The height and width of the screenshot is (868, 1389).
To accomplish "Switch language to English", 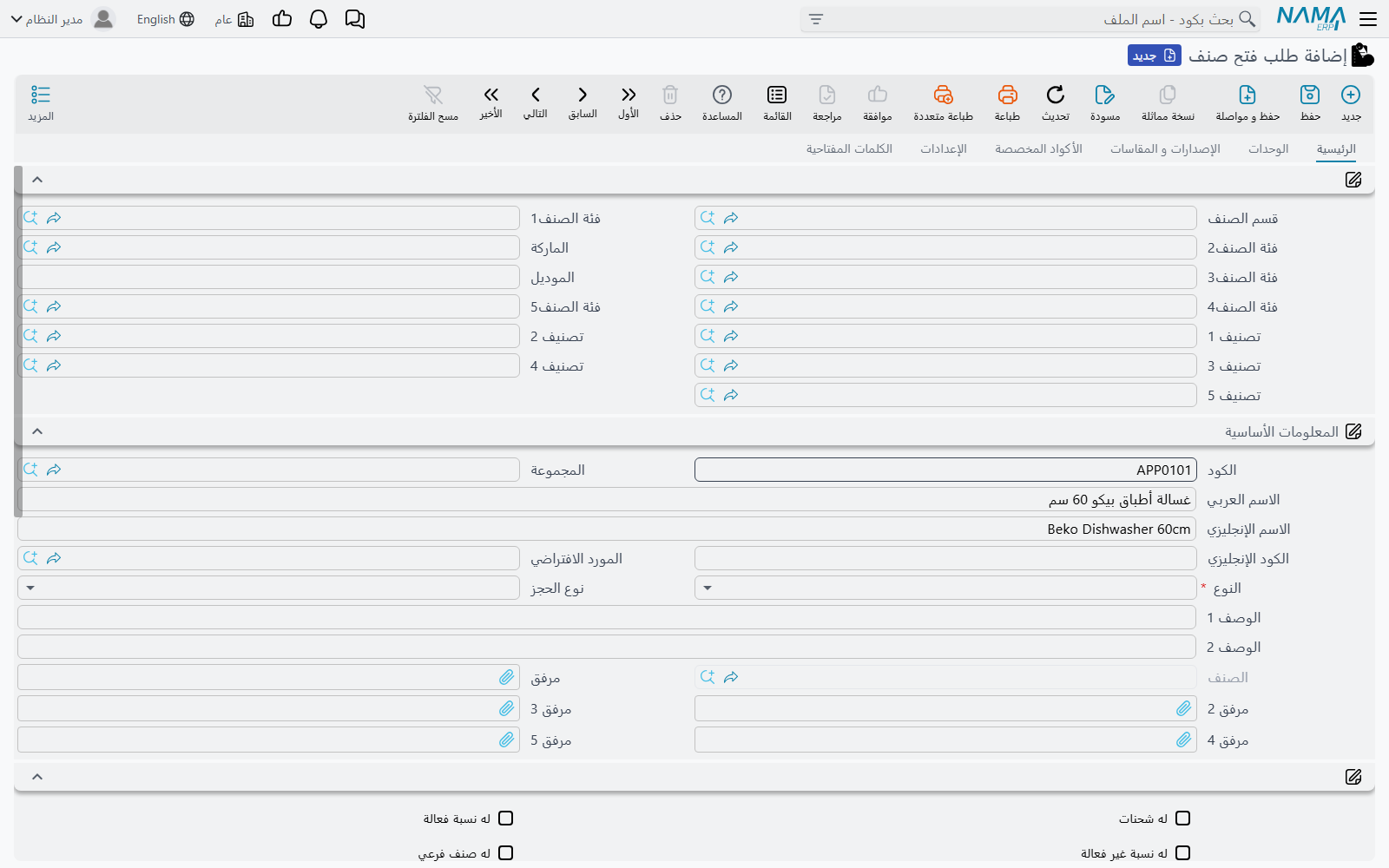I will pos(165,19).
